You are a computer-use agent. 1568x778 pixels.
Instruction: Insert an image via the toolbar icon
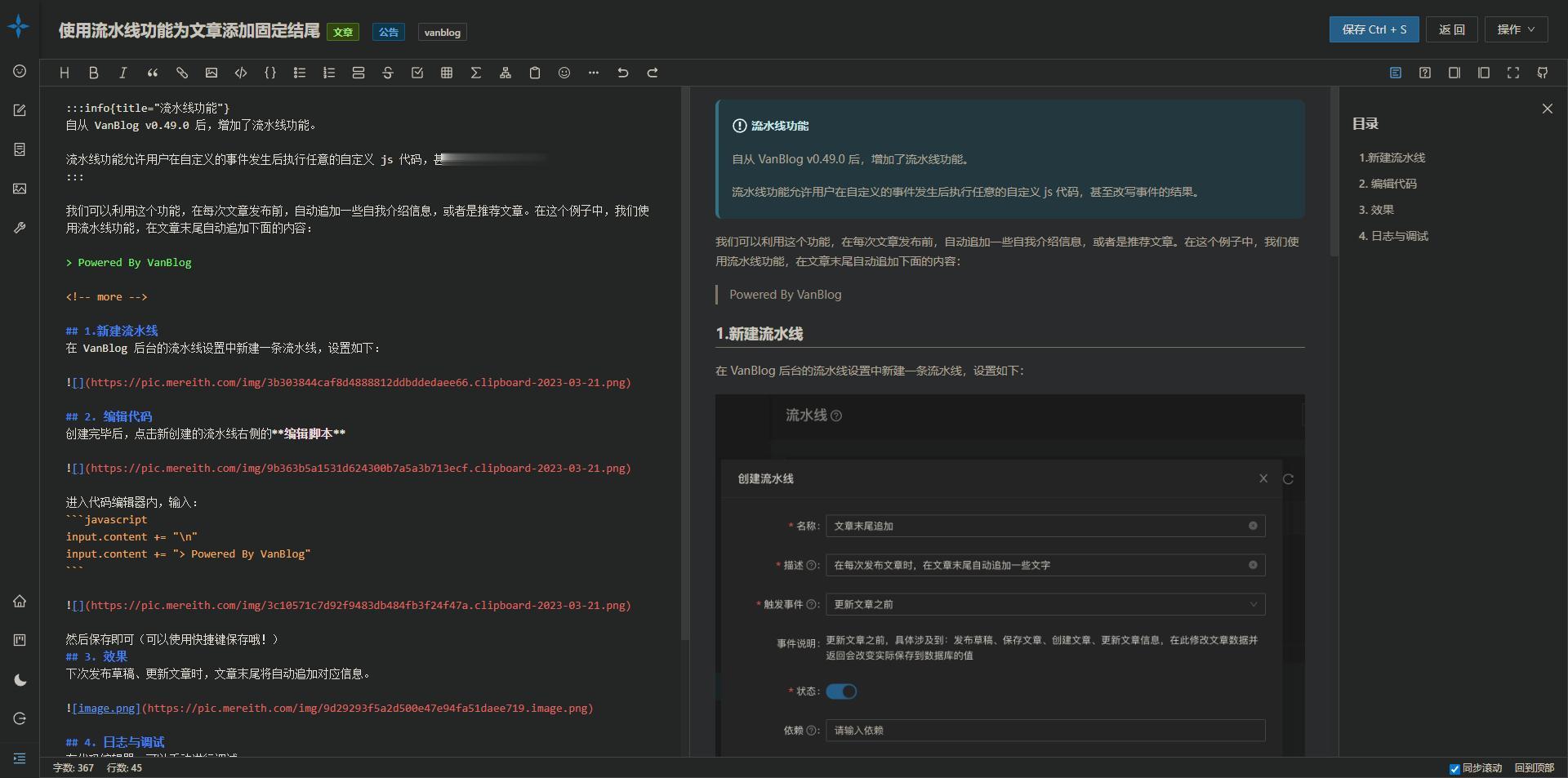point(212,73)
